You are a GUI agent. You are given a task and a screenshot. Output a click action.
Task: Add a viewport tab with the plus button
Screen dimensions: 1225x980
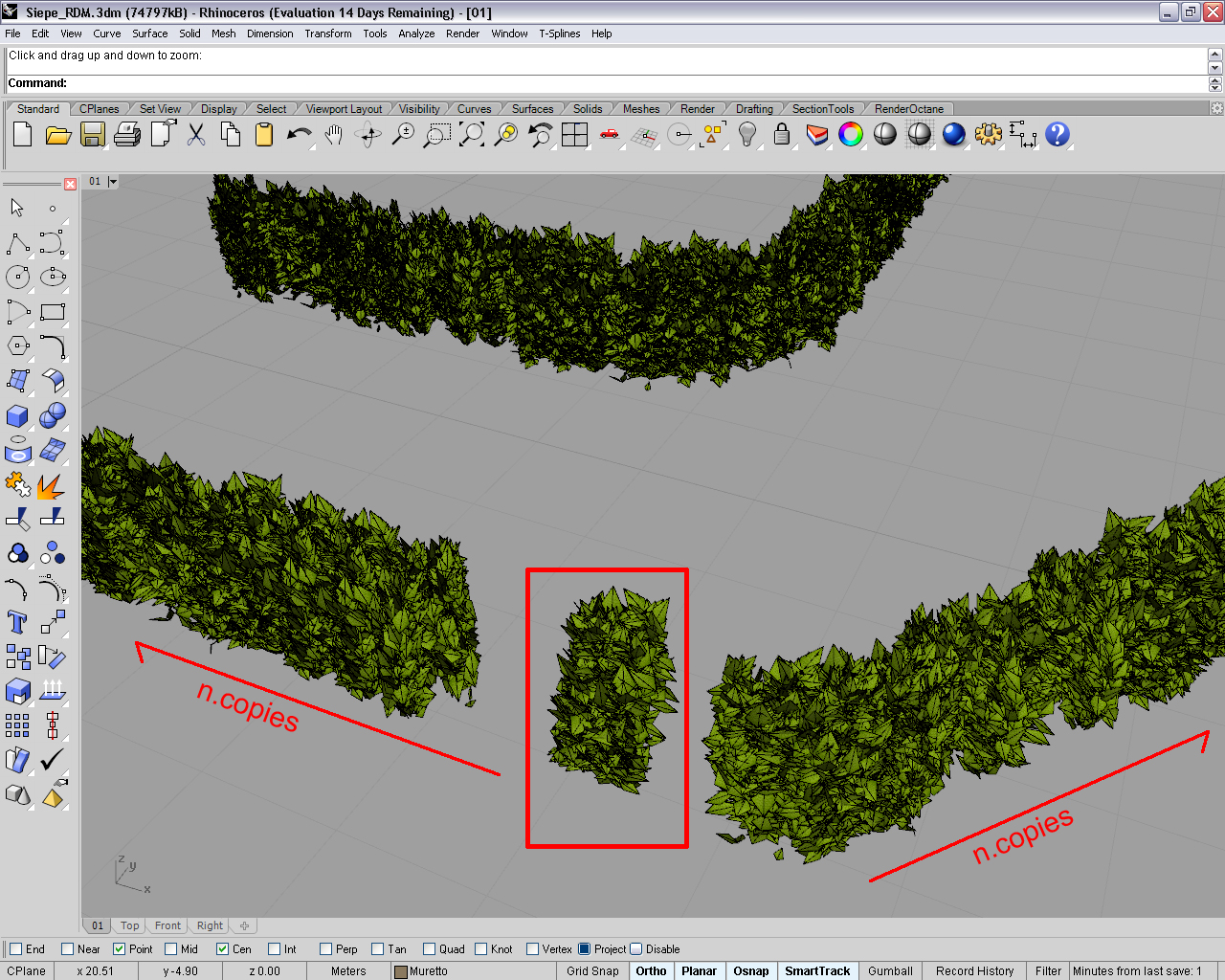tap(244, 925)
